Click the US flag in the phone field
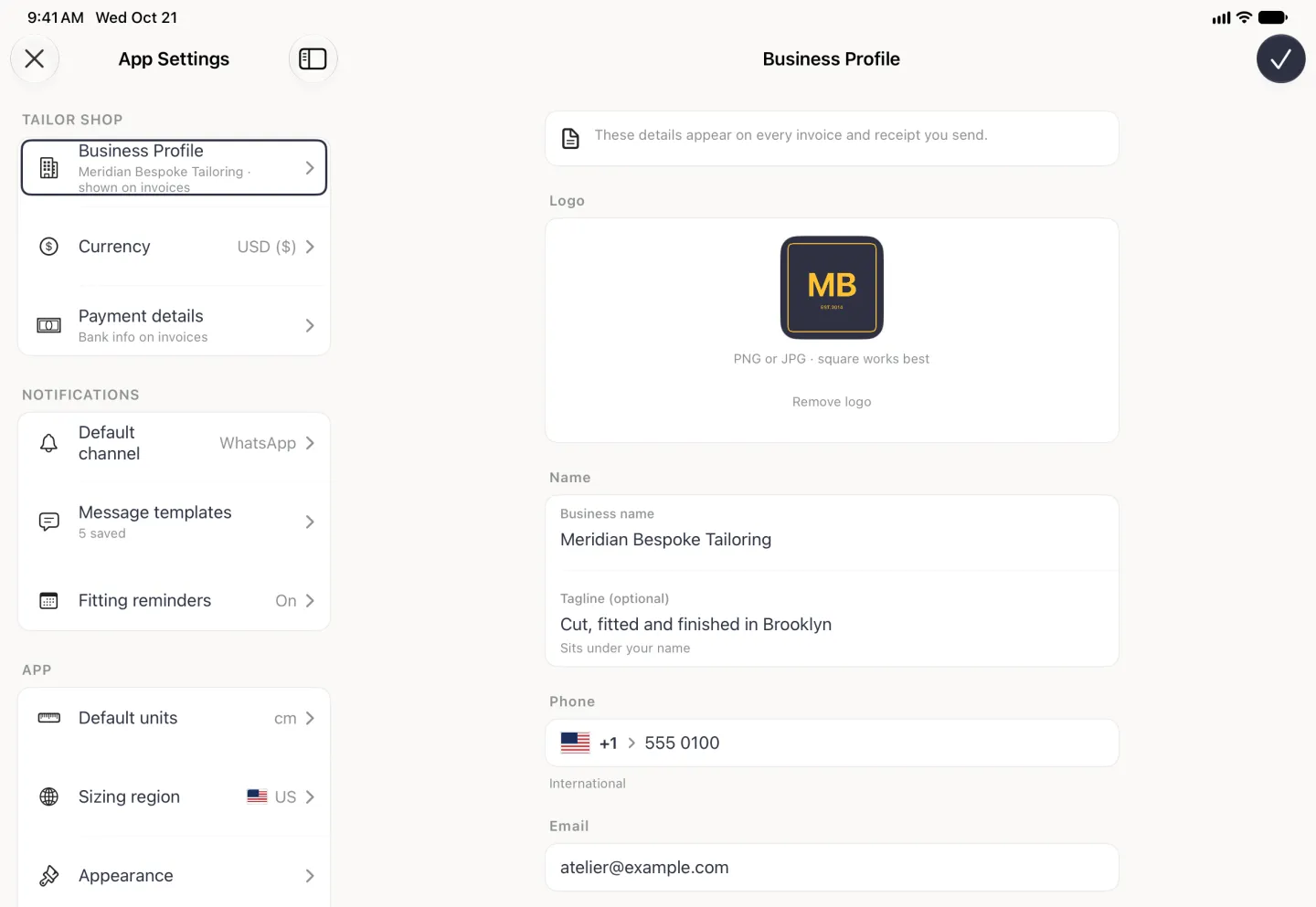 pos(575,743)
